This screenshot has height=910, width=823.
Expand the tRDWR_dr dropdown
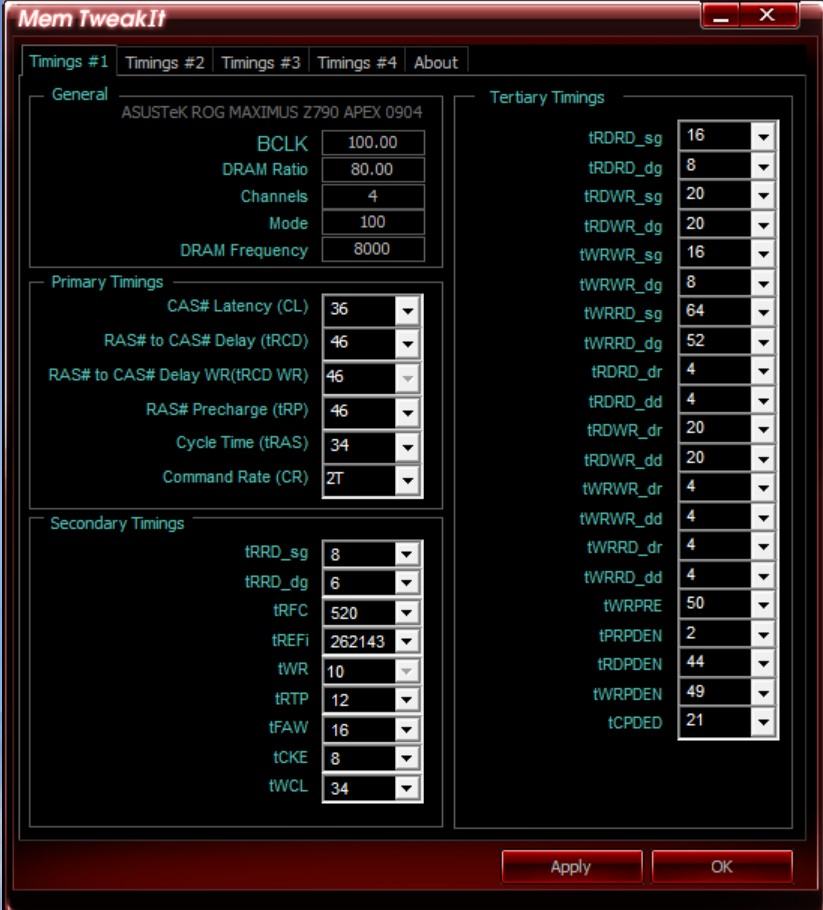click(763, 430)
